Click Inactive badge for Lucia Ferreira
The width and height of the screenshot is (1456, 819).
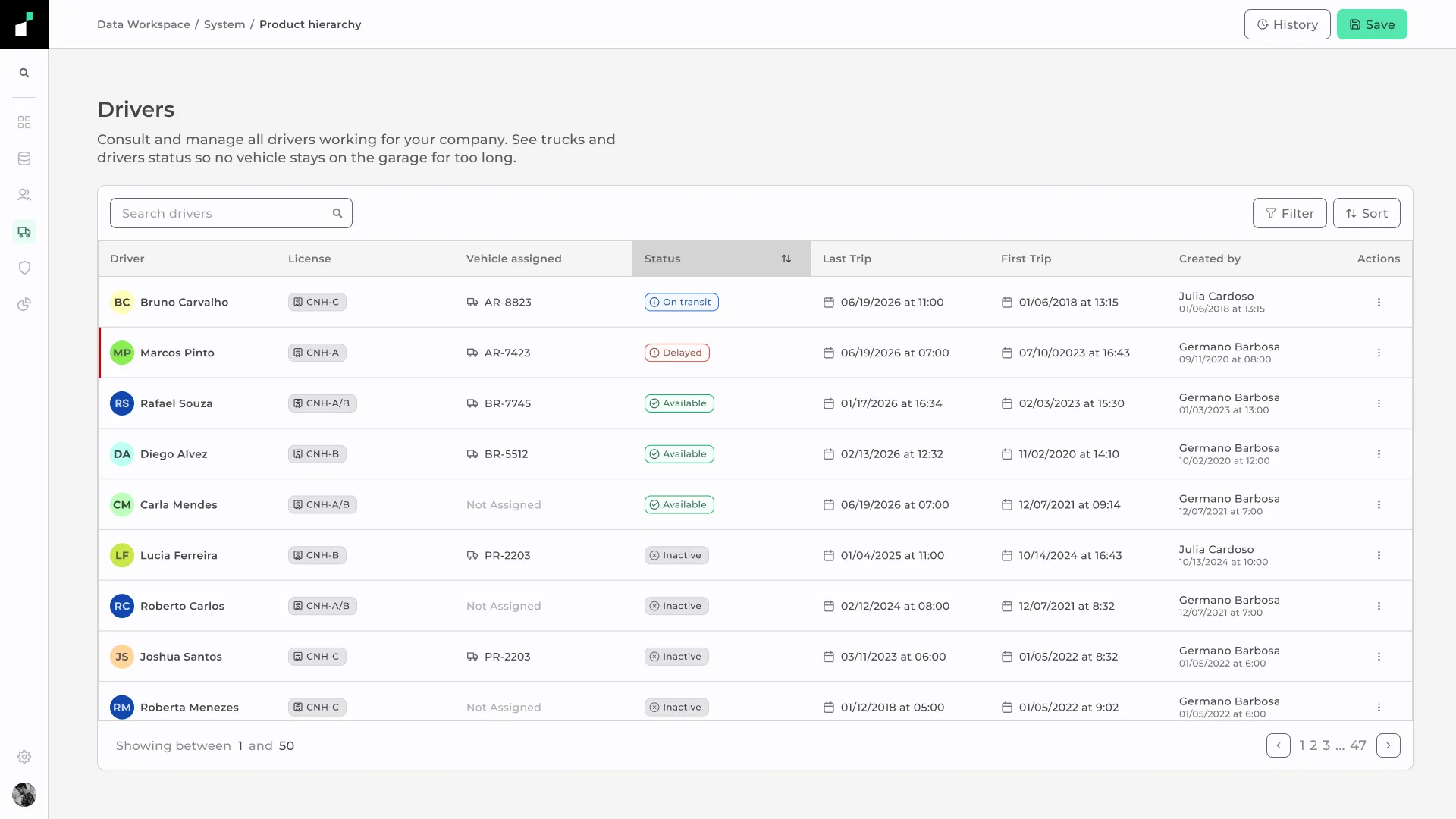tap(676, 555)
